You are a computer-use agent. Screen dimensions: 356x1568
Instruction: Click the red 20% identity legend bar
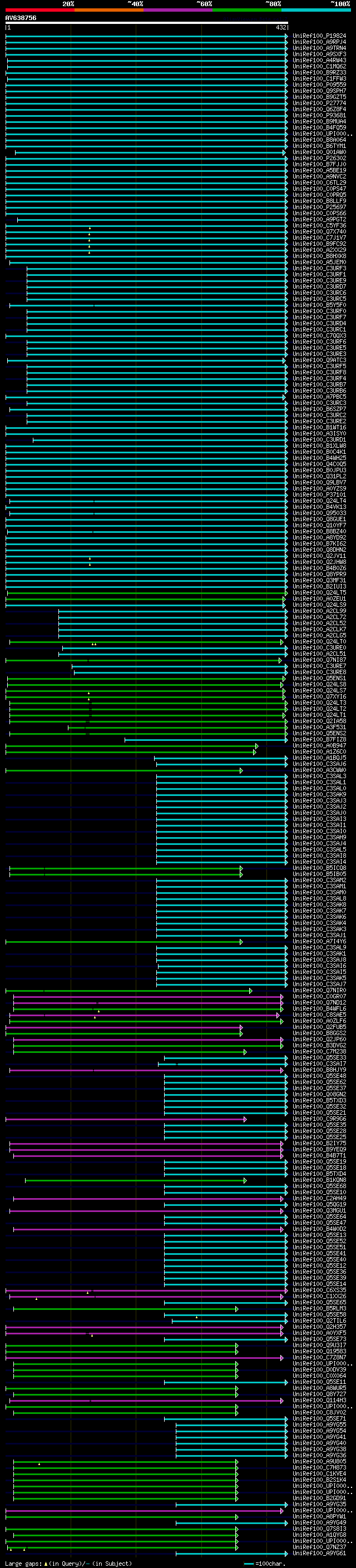point(39,10)
